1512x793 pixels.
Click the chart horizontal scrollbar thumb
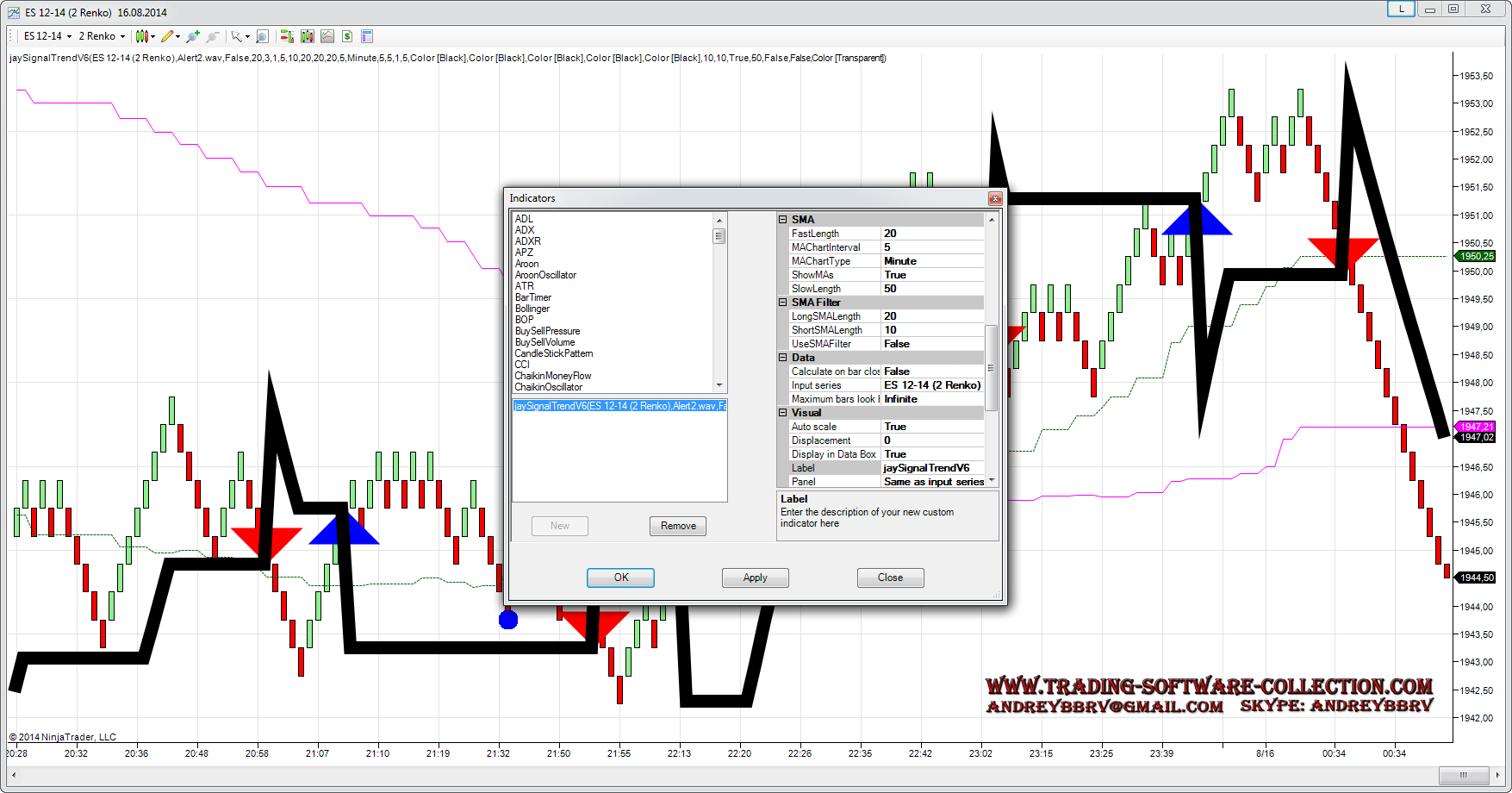[1463, 775]
